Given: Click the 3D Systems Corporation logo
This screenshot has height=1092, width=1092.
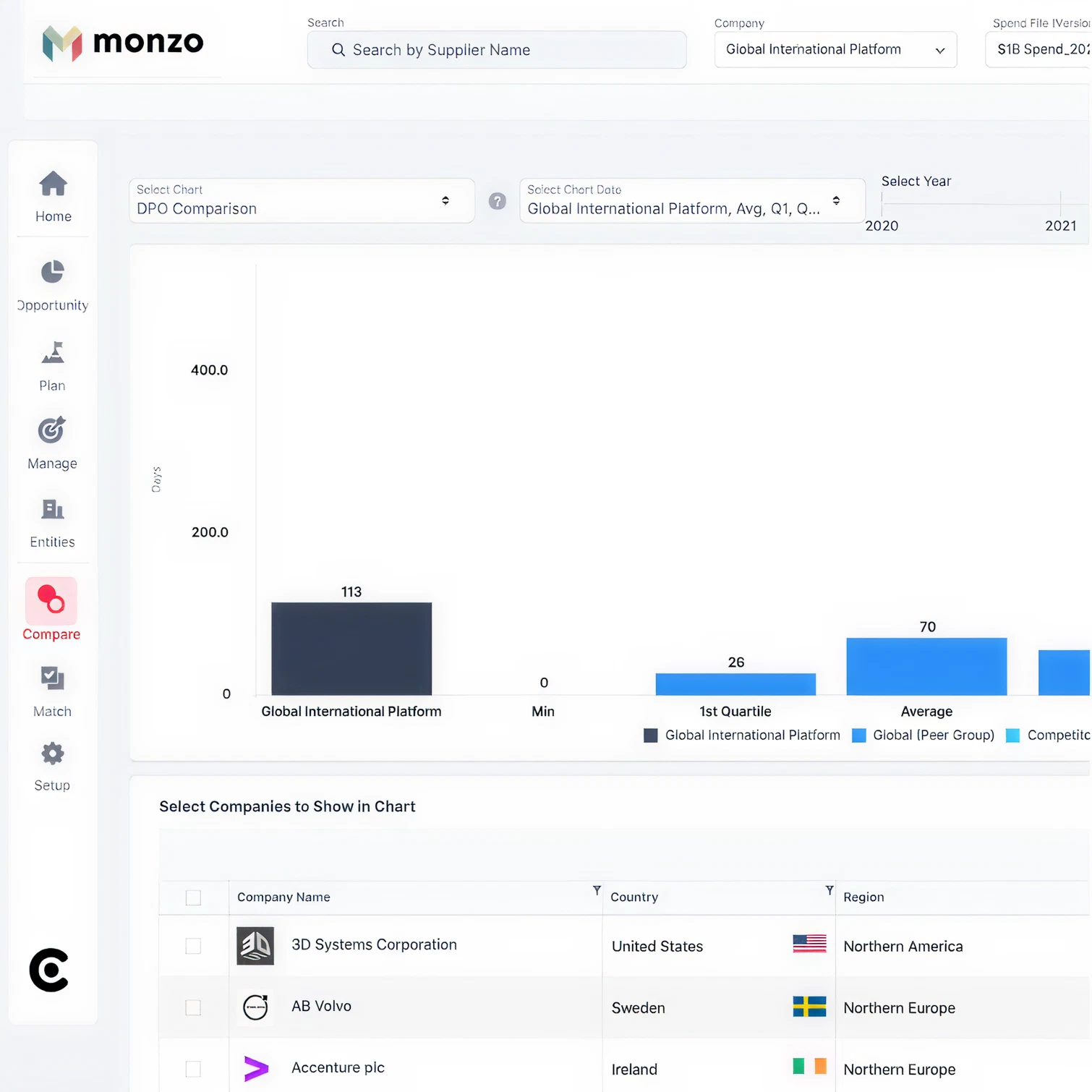Looking at the screenshot, I should tap(255, 946).
